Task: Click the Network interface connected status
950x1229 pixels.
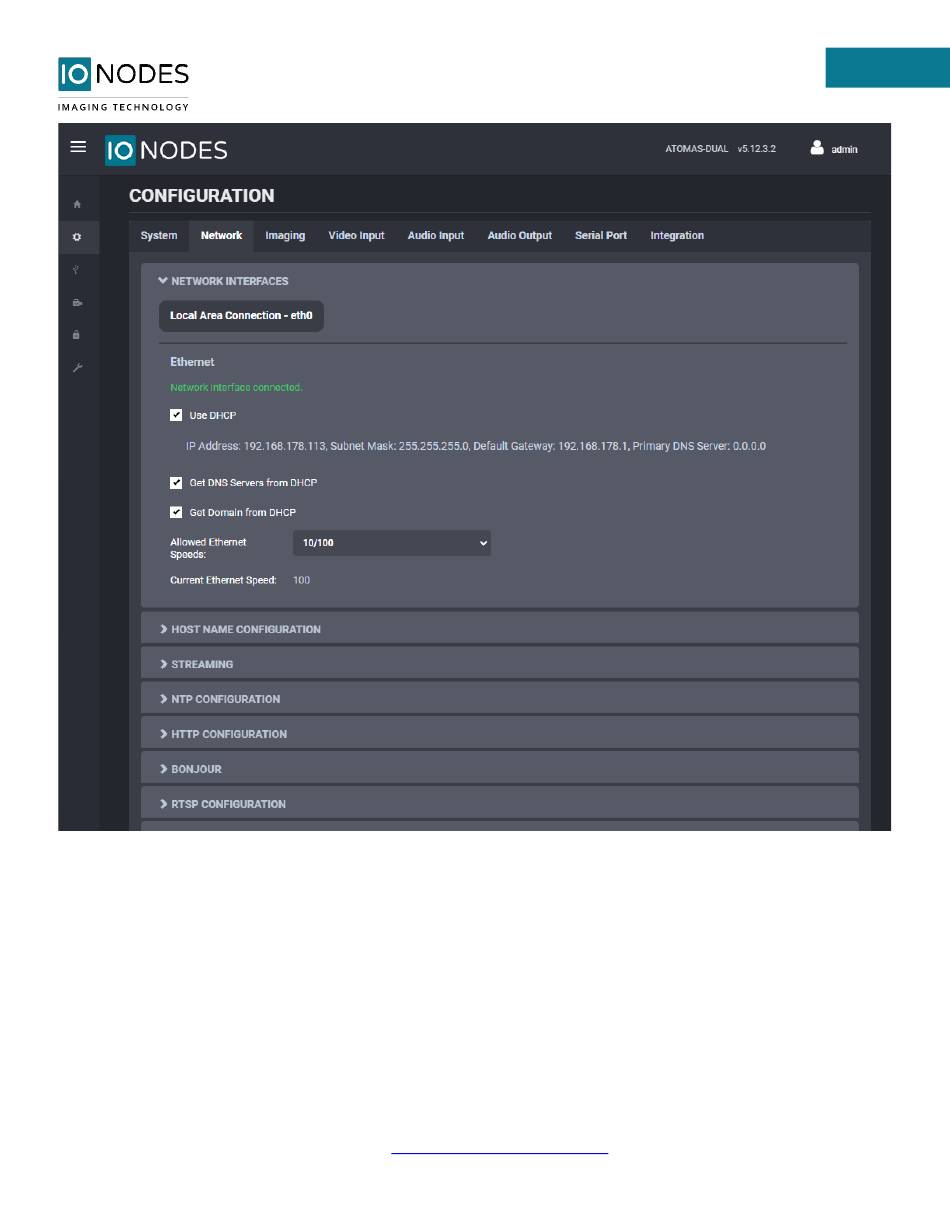Action: point(236,387)
